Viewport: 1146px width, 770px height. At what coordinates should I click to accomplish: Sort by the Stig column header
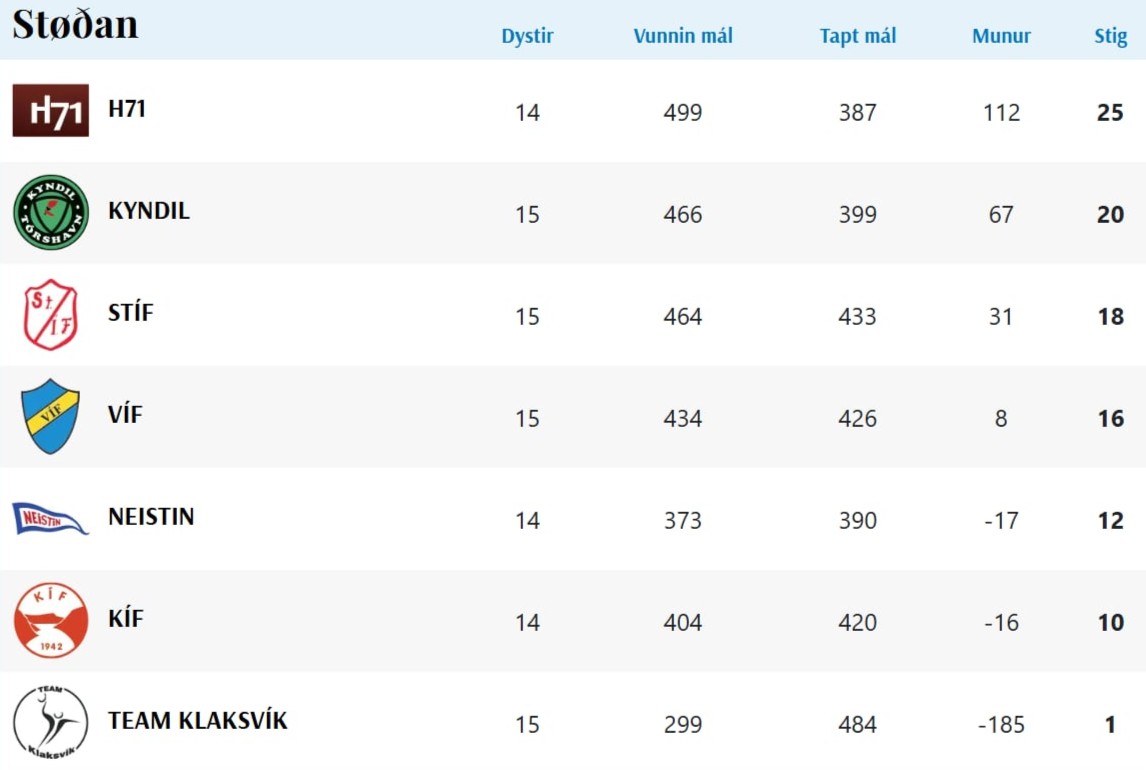click(x=1110, y=37)
